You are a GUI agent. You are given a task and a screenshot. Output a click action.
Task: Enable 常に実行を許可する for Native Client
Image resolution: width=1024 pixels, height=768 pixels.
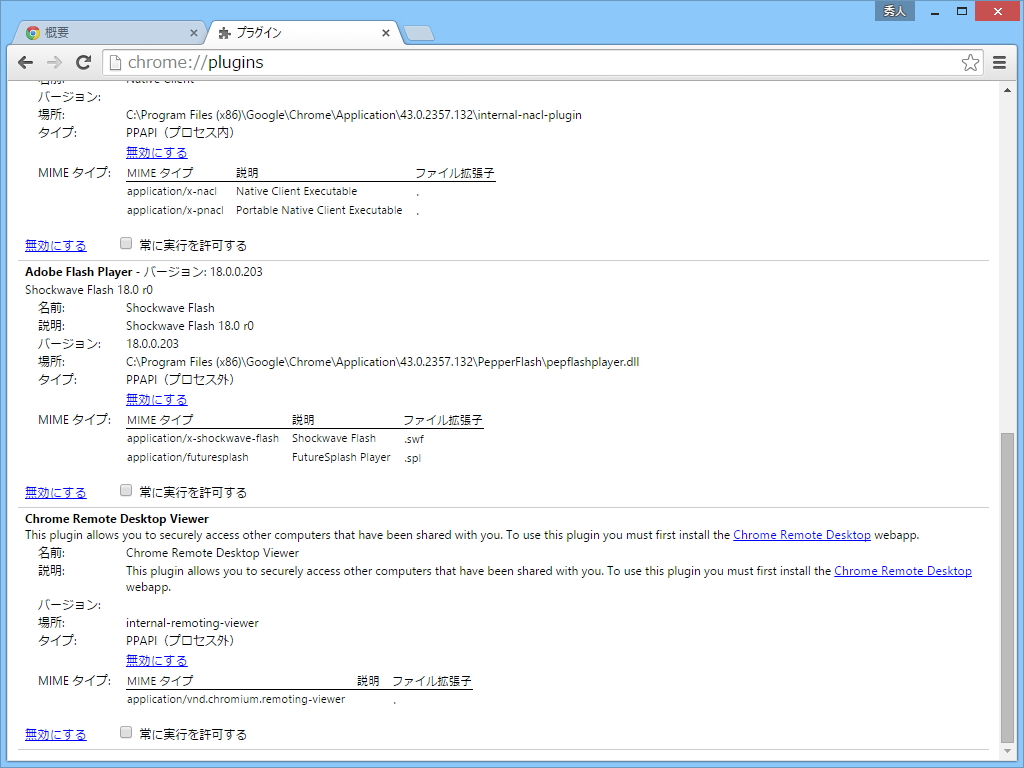coord(126,242)
